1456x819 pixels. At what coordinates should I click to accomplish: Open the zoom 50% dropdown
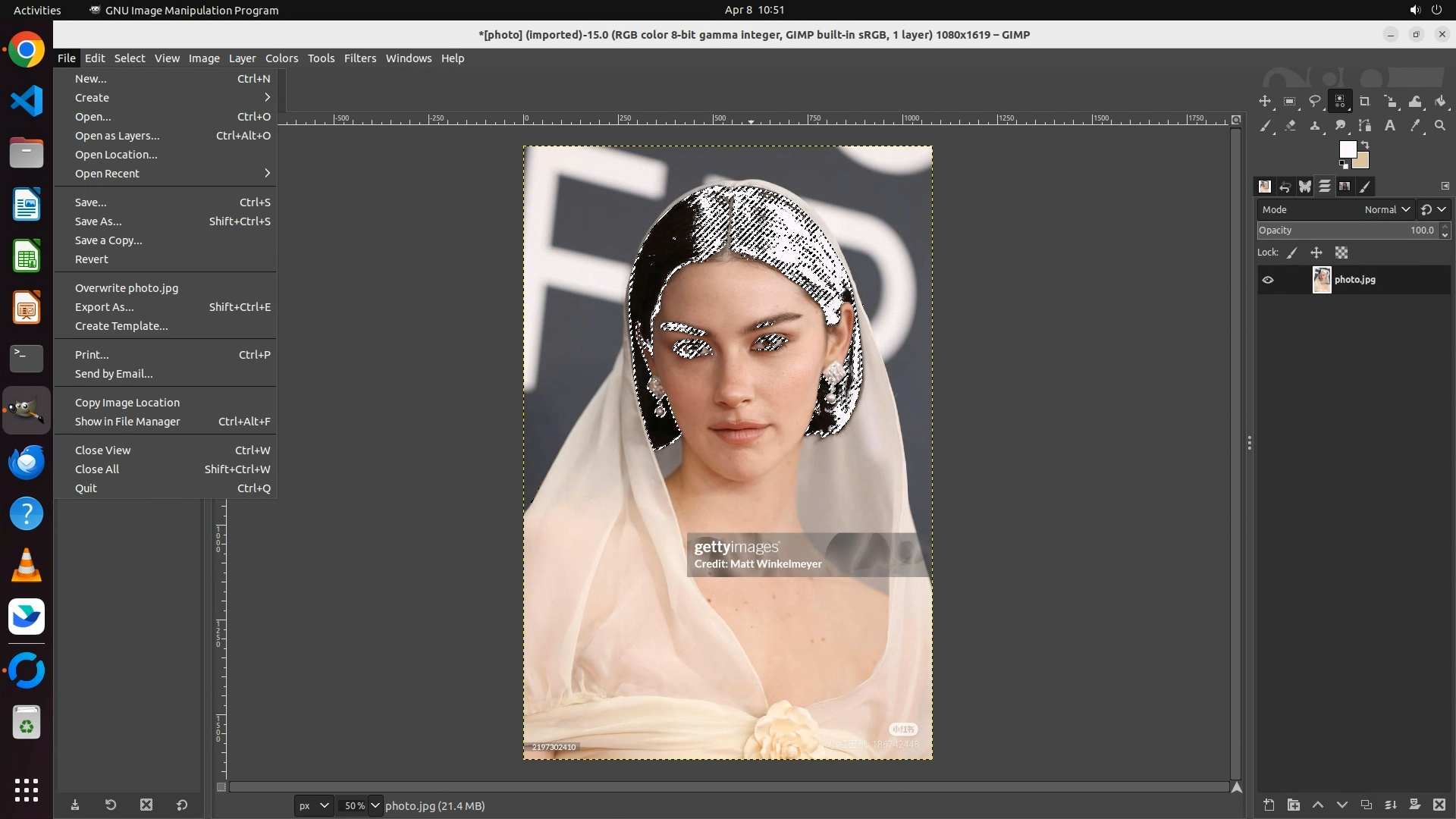(x=375, y=805)
